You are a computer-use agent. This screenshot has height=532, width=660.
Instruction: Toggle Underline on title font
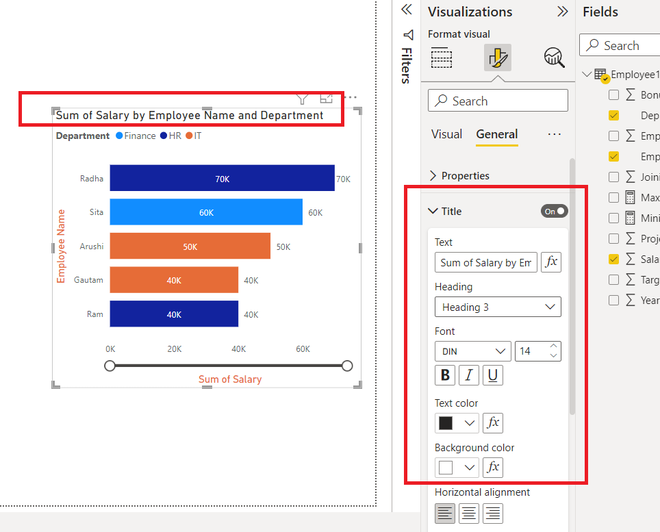(493, 375)
